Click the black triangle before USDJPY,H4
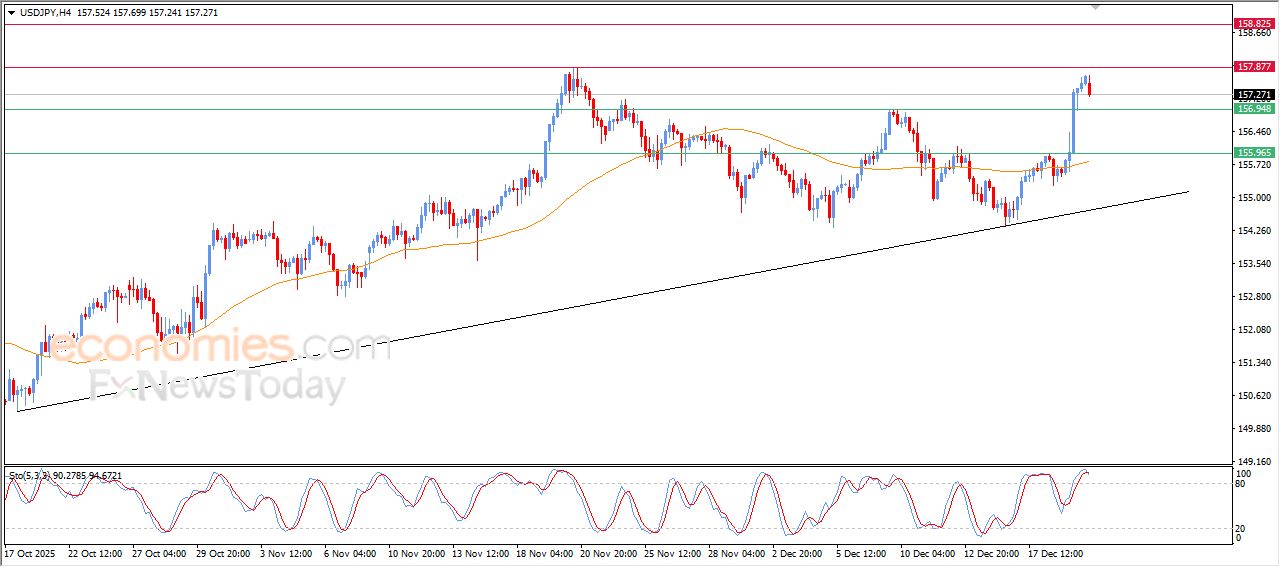The height and width of the screenshot is (567, 1280). coord(11,13)
